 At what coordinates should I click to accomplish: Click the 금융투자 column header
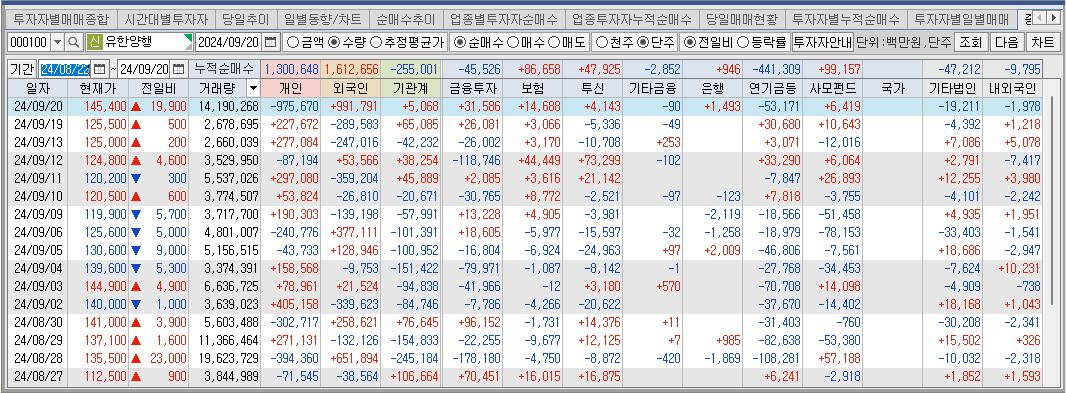[x=472, y=88]
